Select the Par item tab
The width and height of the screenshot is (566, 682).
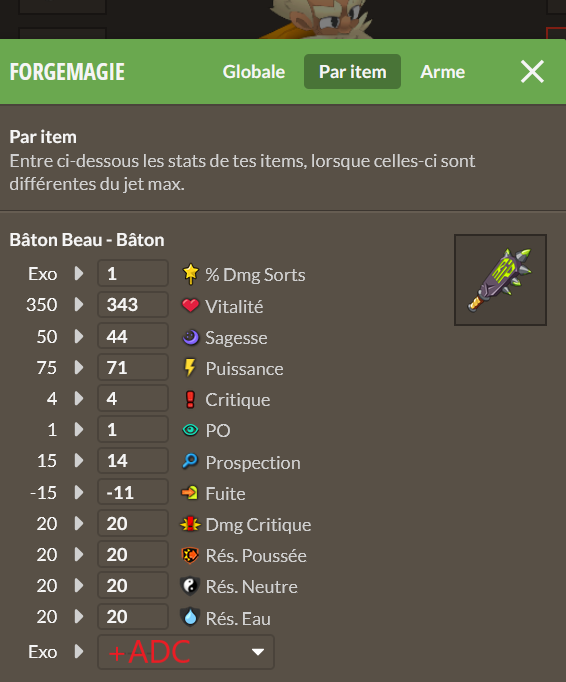(352, 72)
